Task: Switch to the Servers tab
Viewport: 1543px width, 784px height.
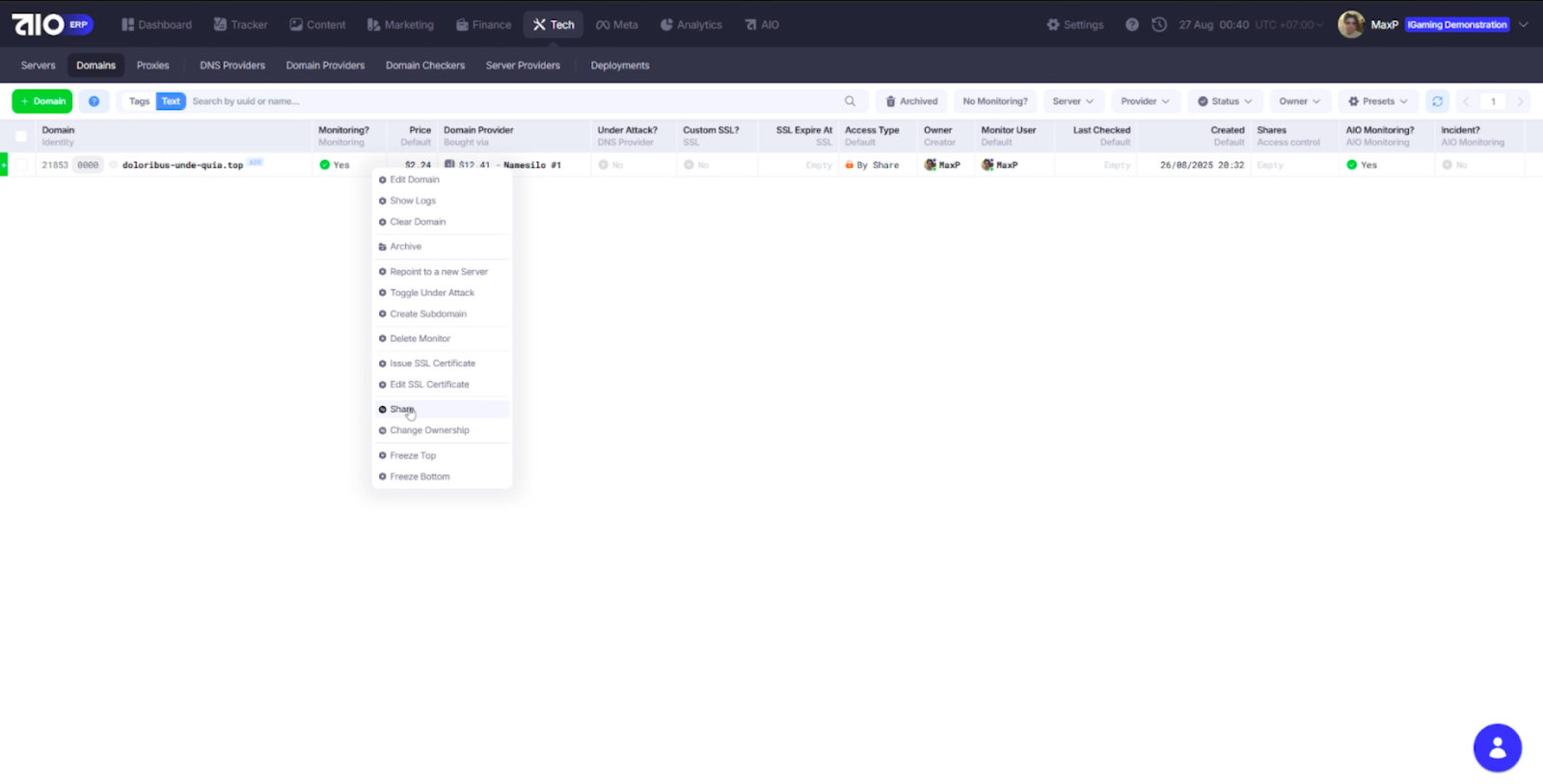Action: click(x=39, y=66)
